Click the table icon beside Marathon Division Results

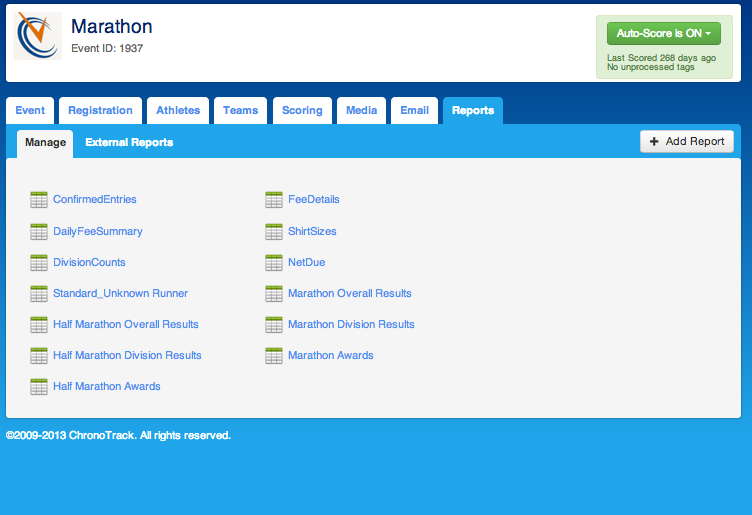tap(274, 325)
